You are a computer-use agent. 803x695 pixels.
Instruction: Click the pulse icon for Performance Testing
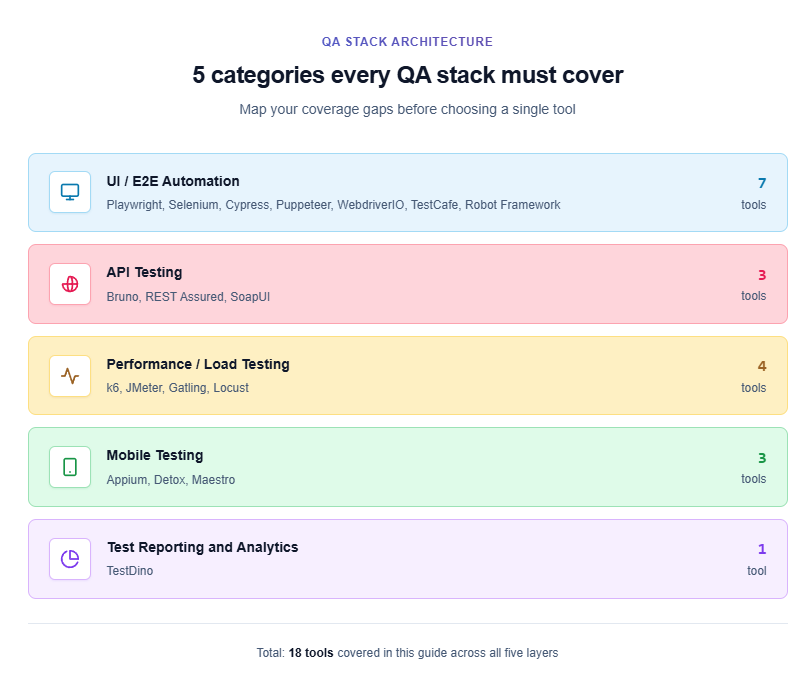[x=70, y=376]
